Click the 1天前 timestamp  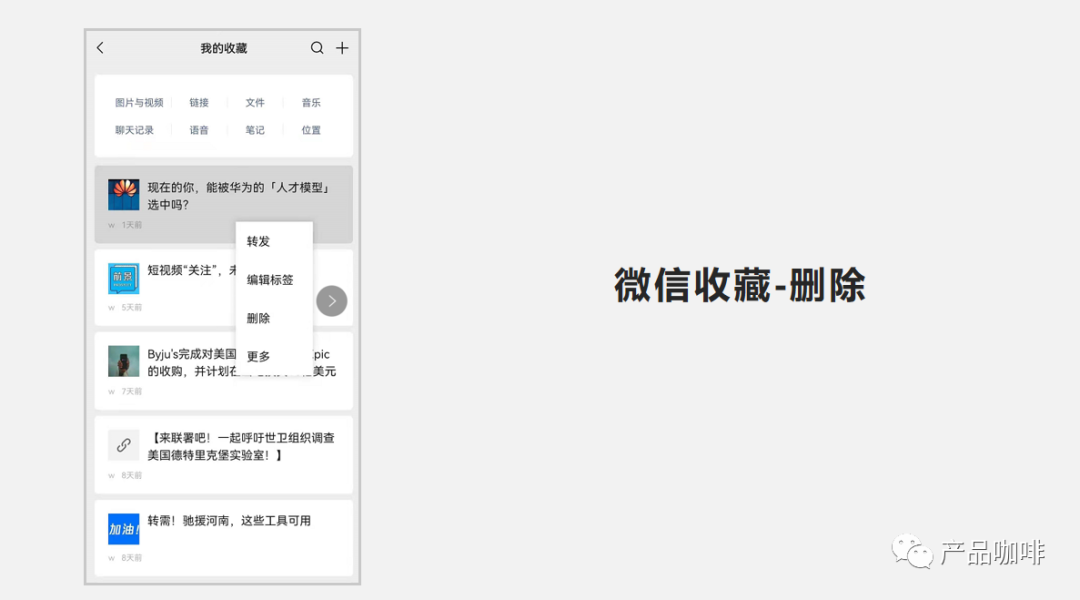pyautogui.click(x=132, y=225)
